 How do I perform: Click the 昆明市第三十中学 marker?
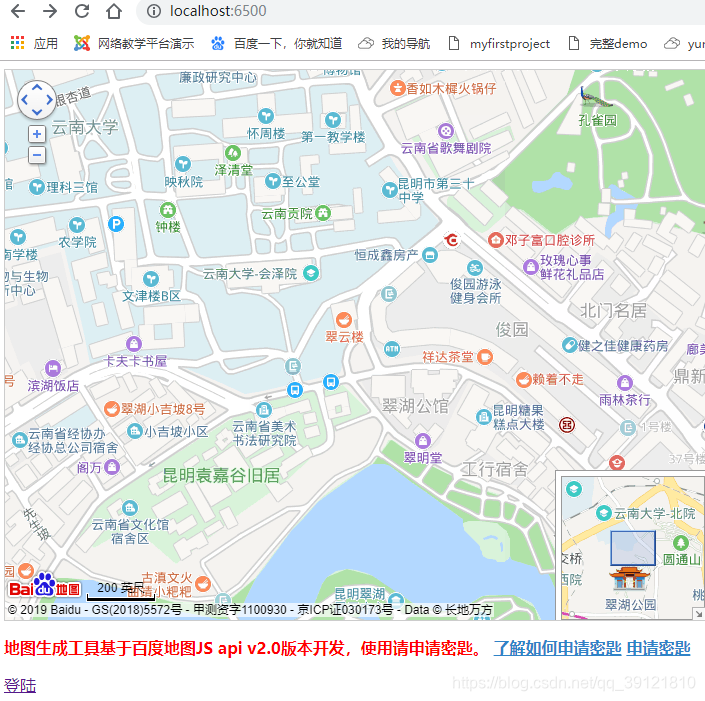(389, 190)
